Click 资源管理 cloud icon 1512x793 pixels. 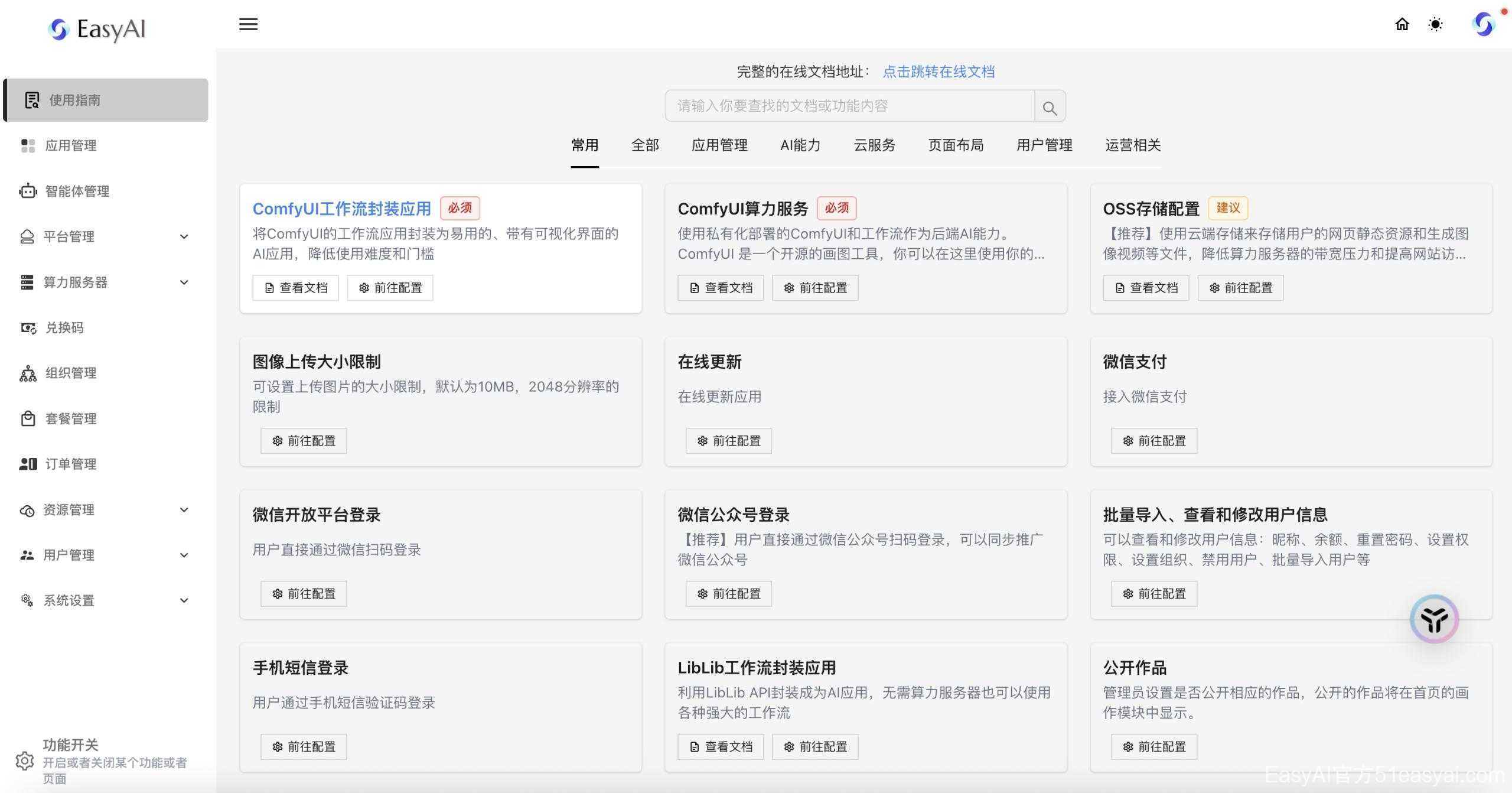pos(27,510)
